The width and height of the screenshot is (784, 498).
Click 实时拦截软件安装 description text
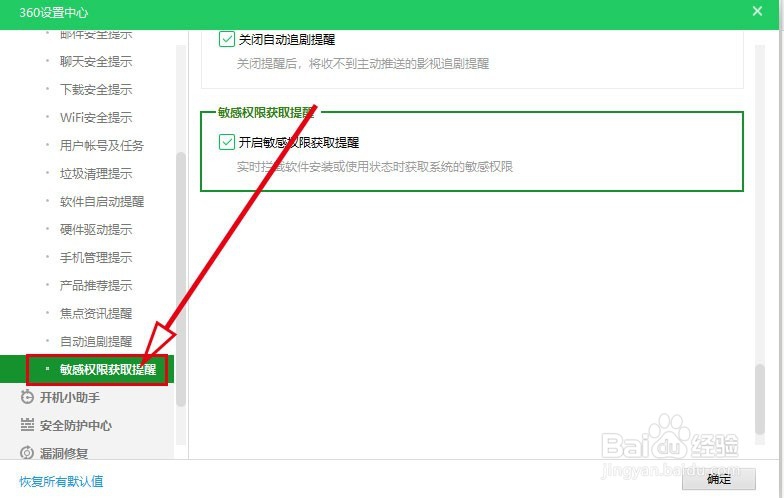[374, 166]
